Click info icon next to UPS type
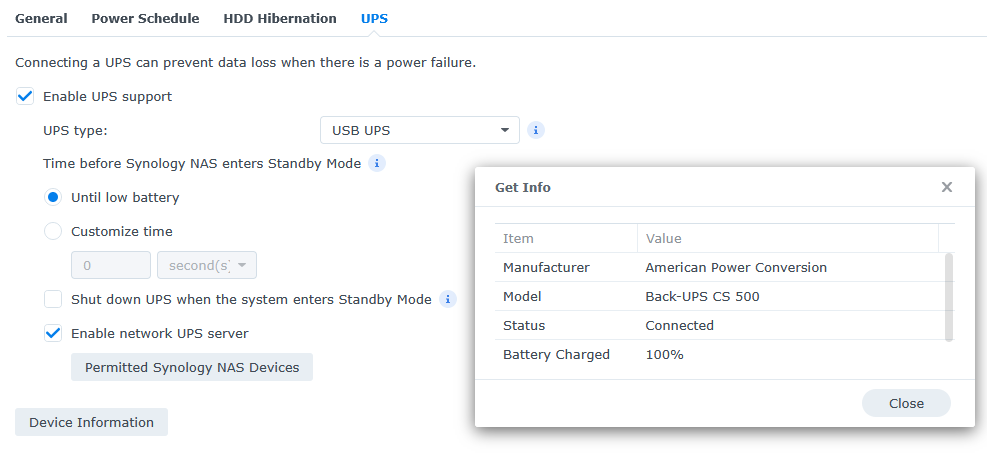Image resolution: width=987 pixels, height=467 pixels. [536, 130]
